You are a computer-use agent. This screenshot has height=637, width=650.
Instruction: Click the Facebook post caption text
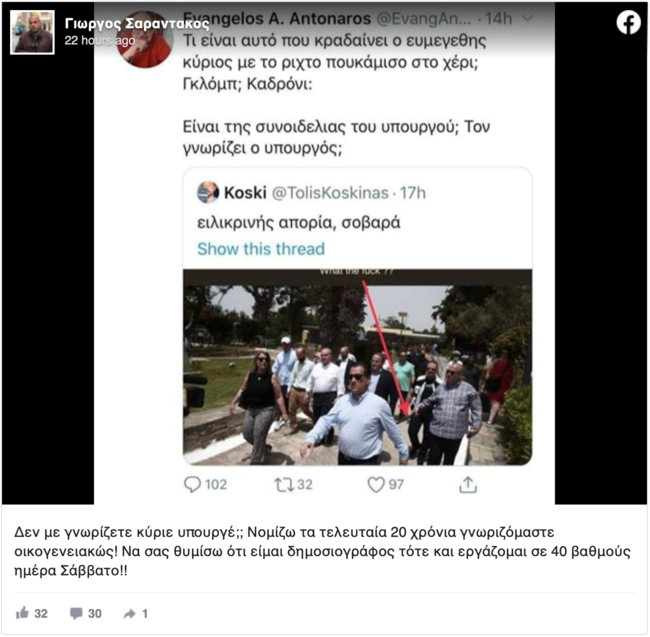coord(323,552)
